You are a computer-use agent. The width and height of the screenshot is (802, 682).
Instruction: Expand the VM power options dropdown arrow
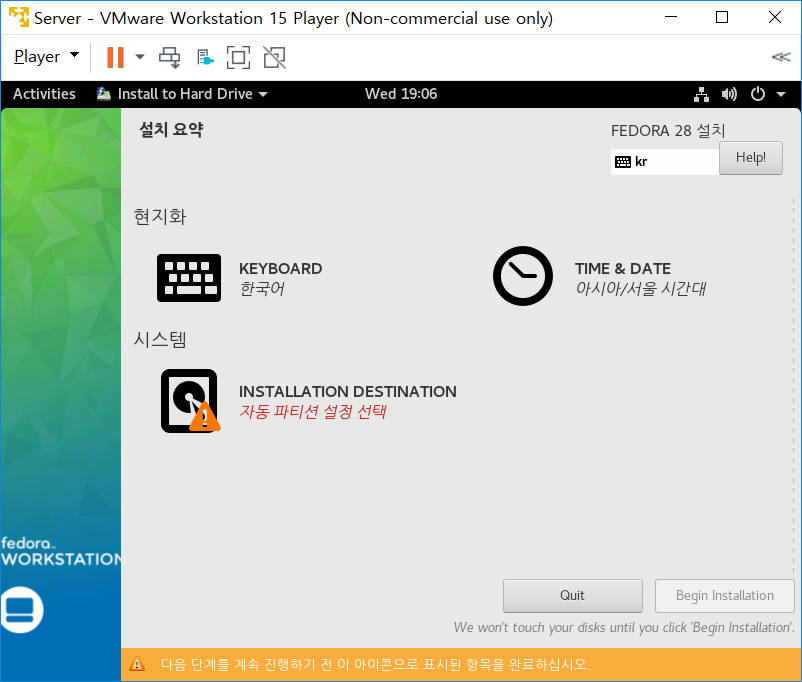tap(140, 57)
